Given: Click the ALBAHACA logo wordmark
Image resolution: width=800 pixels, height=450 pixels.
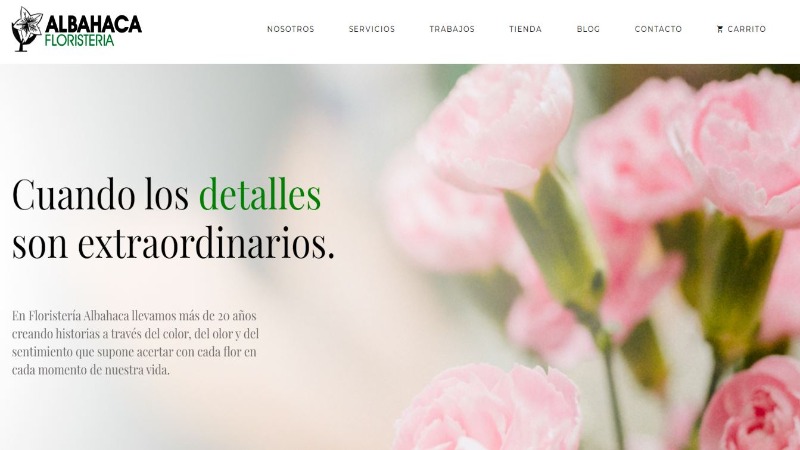Looking at the screenshot, I should pyautogui.click(x=93, y=24).
